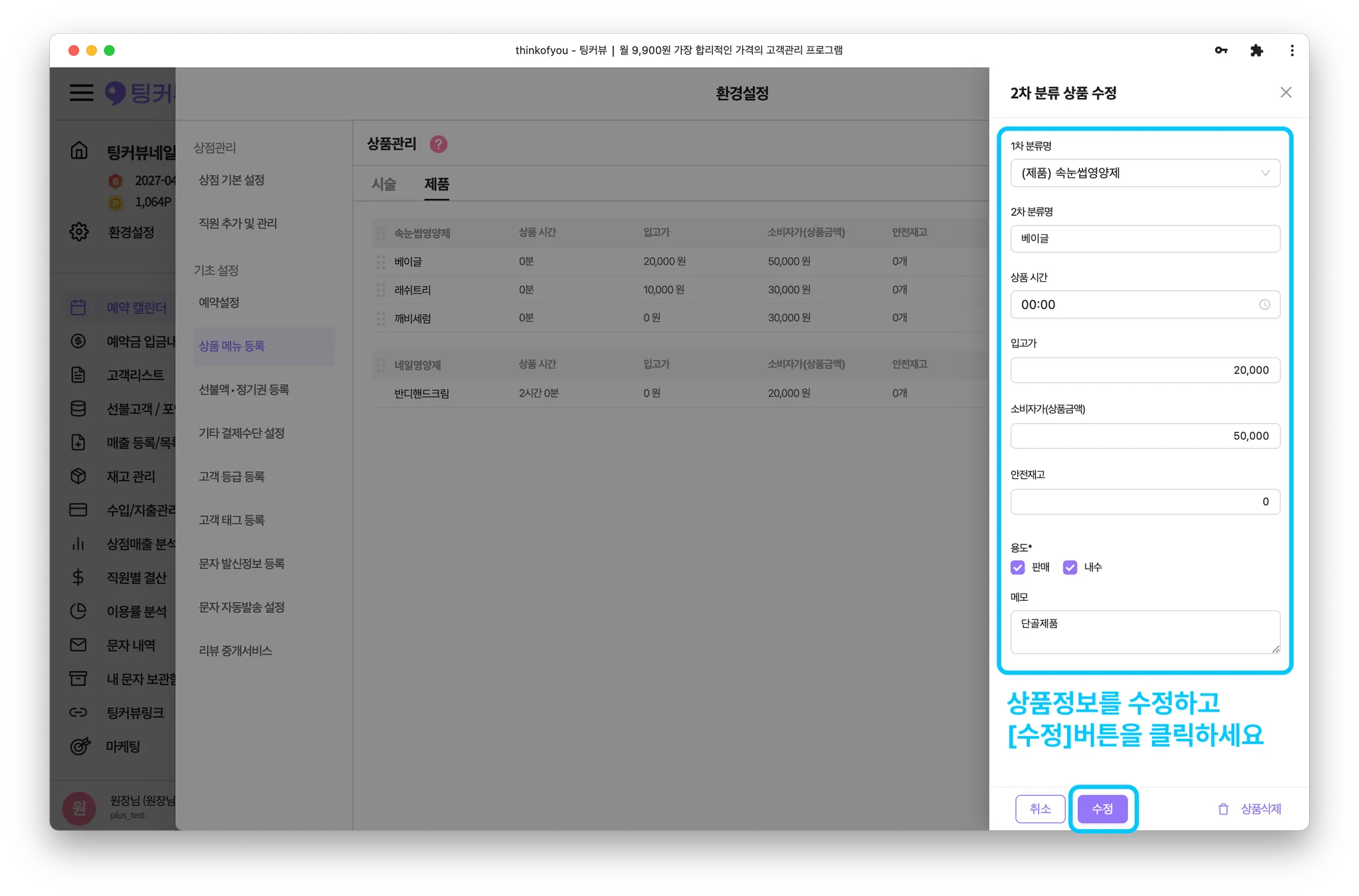Expand the 1차 분류명 dropdown
The width and height of the screenshot is (1359, 896).
(x=1145, y=173)
